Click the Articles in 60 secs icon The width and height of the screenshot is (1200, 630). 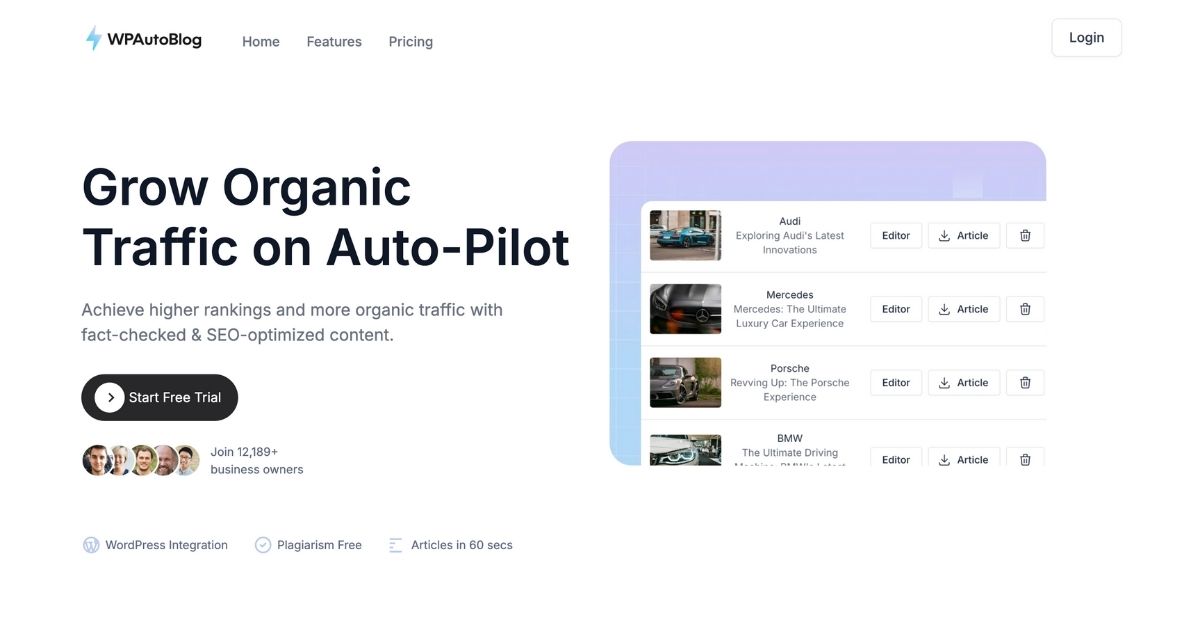click(x=396, y=545)
